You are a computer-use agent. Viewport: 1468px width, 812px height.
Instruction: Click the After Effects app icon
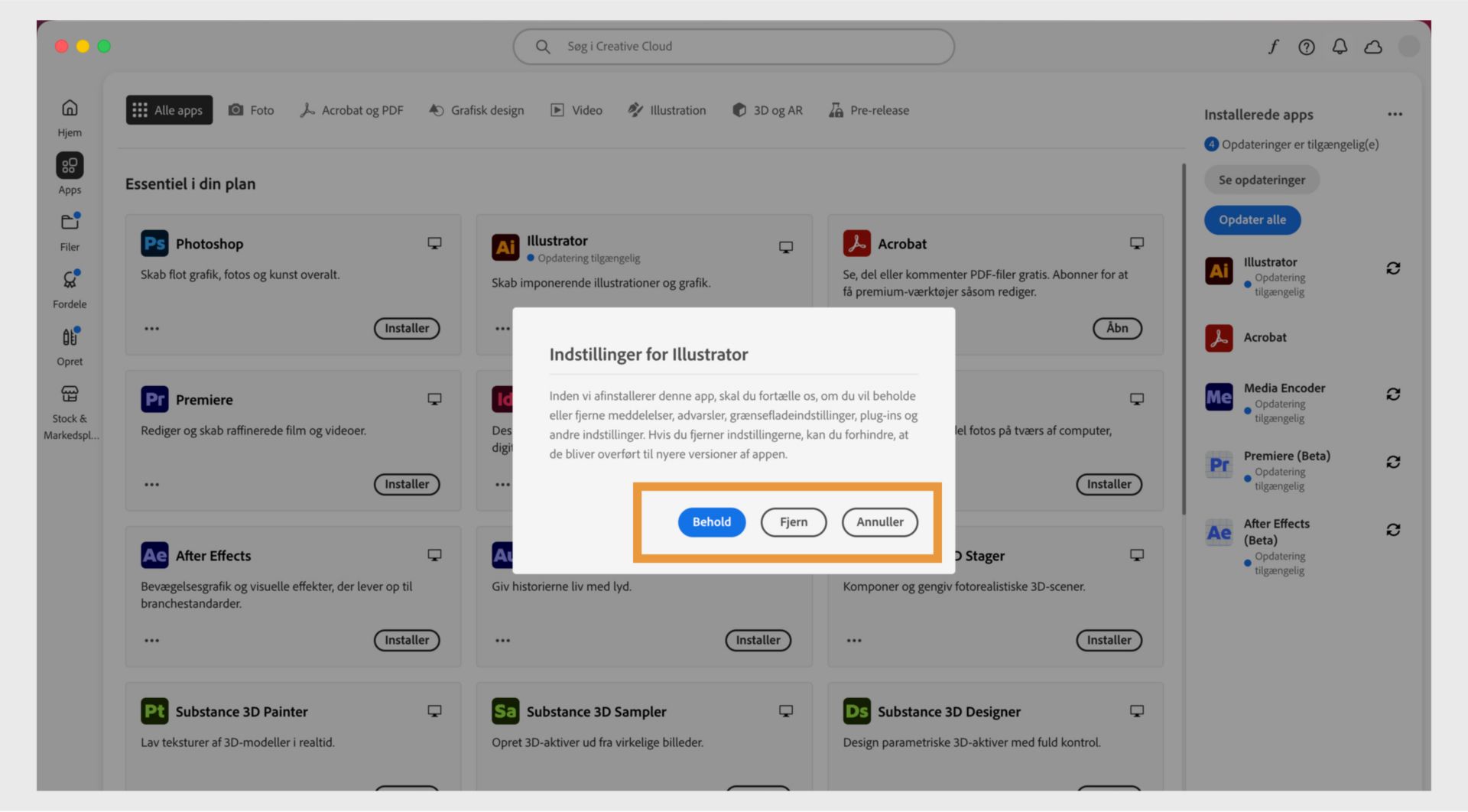[x=154, y=555]
